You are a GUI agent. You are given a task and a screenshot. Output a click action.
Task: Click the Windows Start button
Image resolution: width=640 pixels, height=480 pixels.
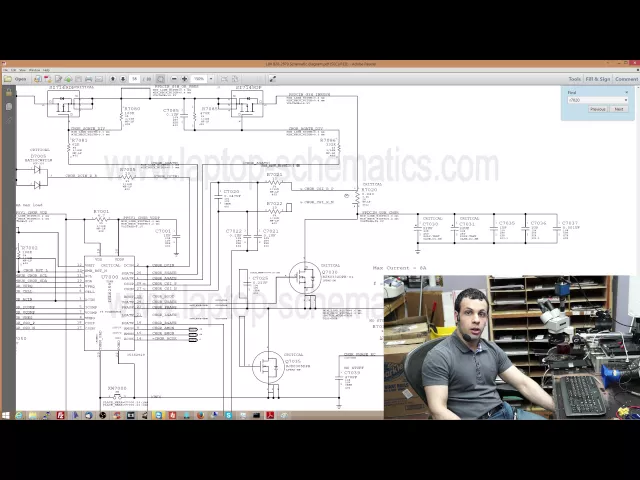(x=6, y=416)
